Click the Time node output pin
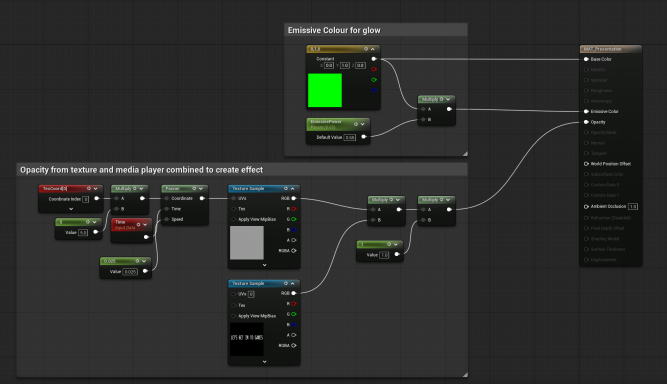Screen dimensions: 667x384 pyautogui.click(x=146, y=237)
